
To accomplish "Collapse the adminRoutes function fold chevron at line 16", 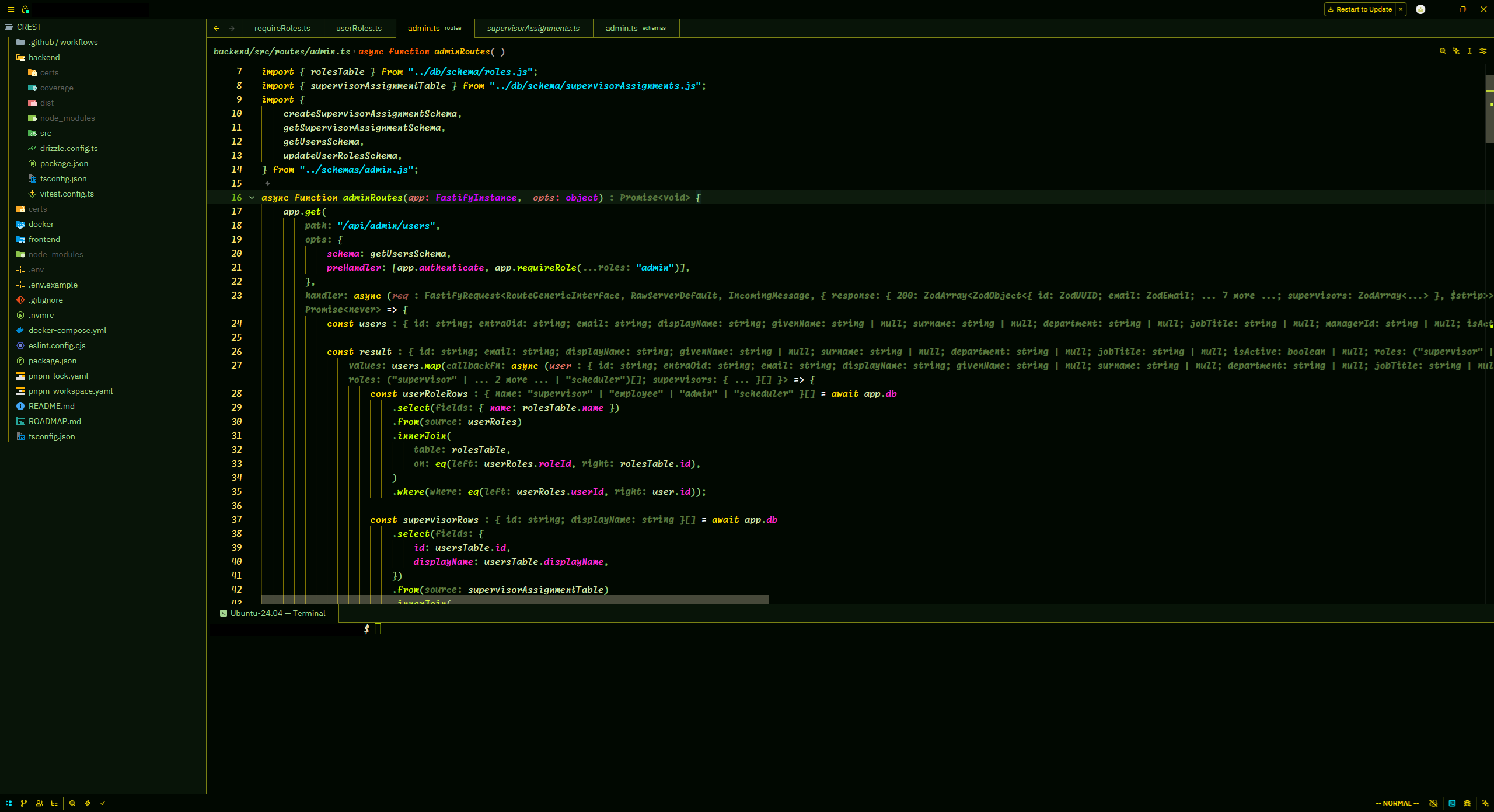I will [252, 198].
